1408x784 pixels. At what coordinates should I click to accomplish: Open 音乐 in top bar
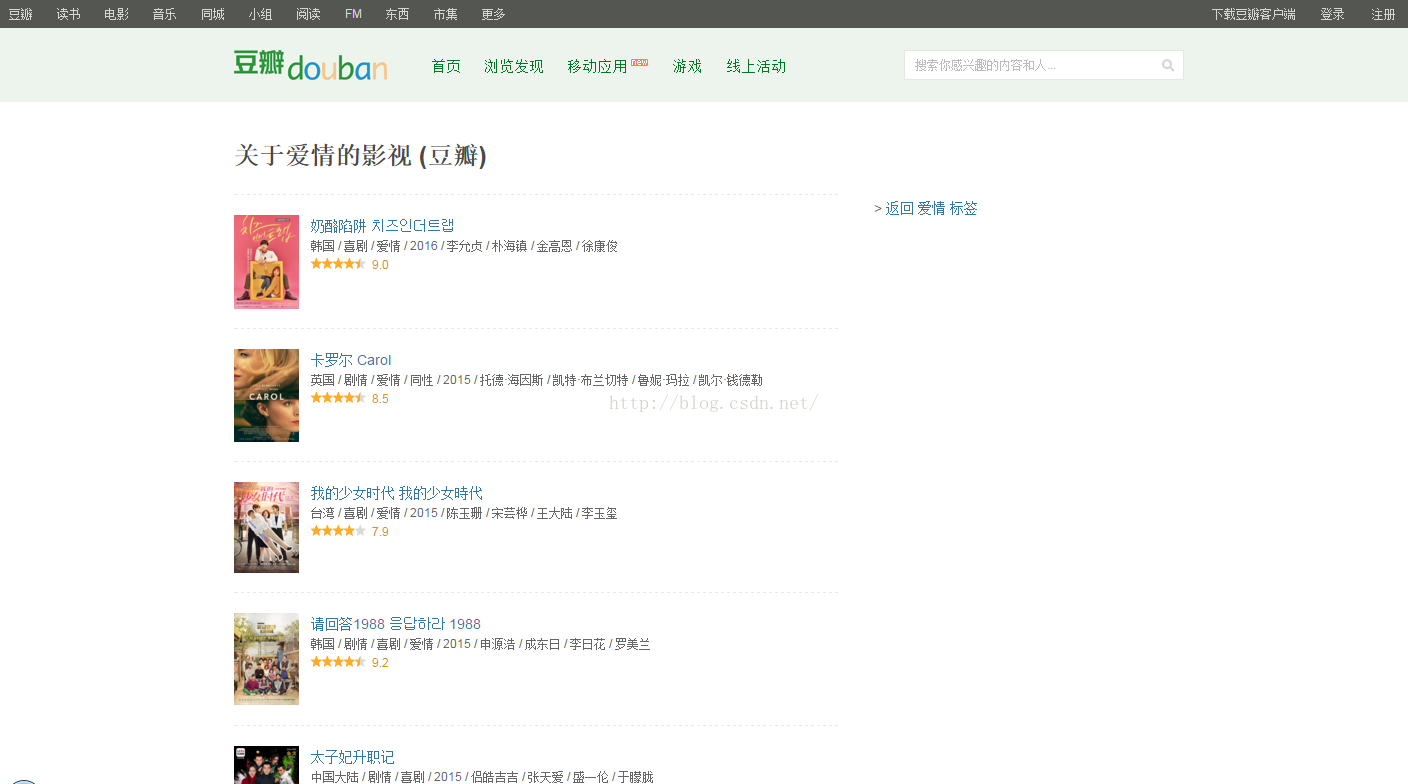(164, 14)
